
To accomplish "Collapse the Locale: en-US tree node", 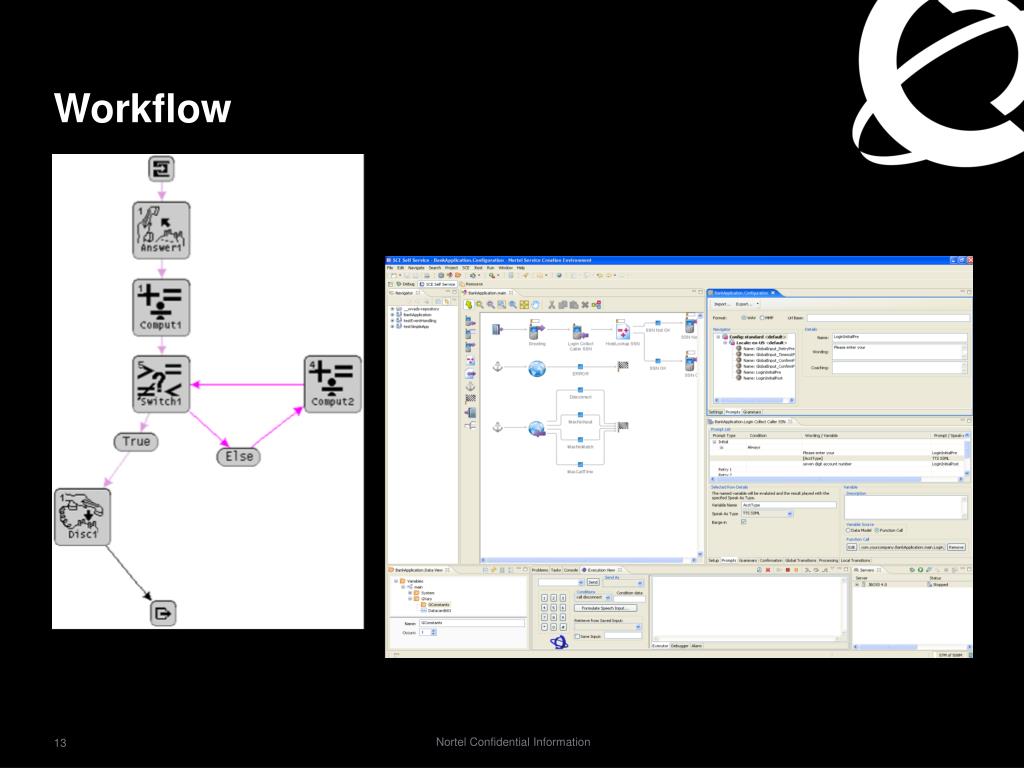I will pos(725,343).
